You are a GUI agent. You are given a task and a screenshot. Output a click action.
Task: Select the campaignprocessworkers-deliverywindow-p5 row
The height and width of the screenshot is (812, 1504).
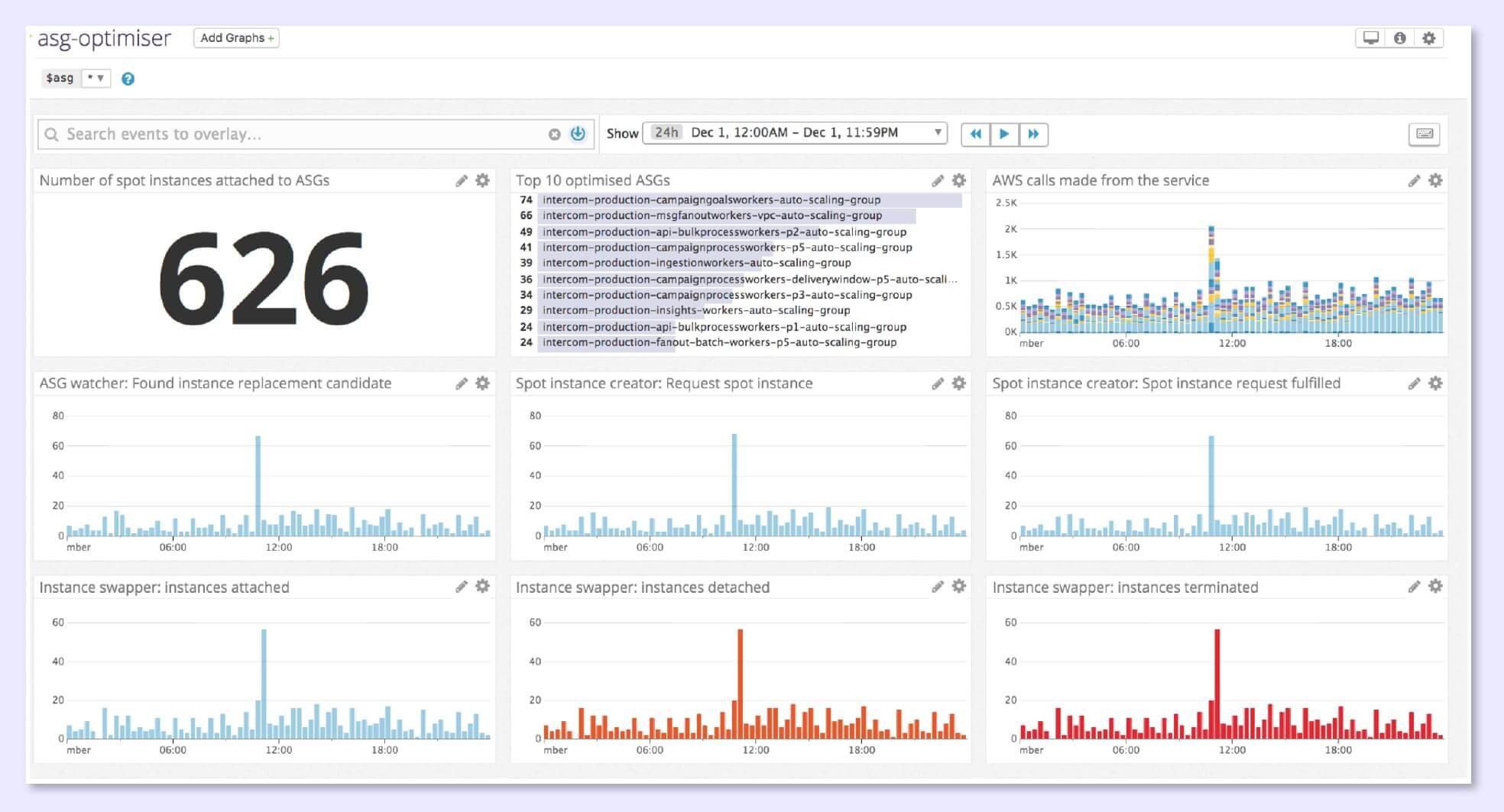[x=739, y=279]
